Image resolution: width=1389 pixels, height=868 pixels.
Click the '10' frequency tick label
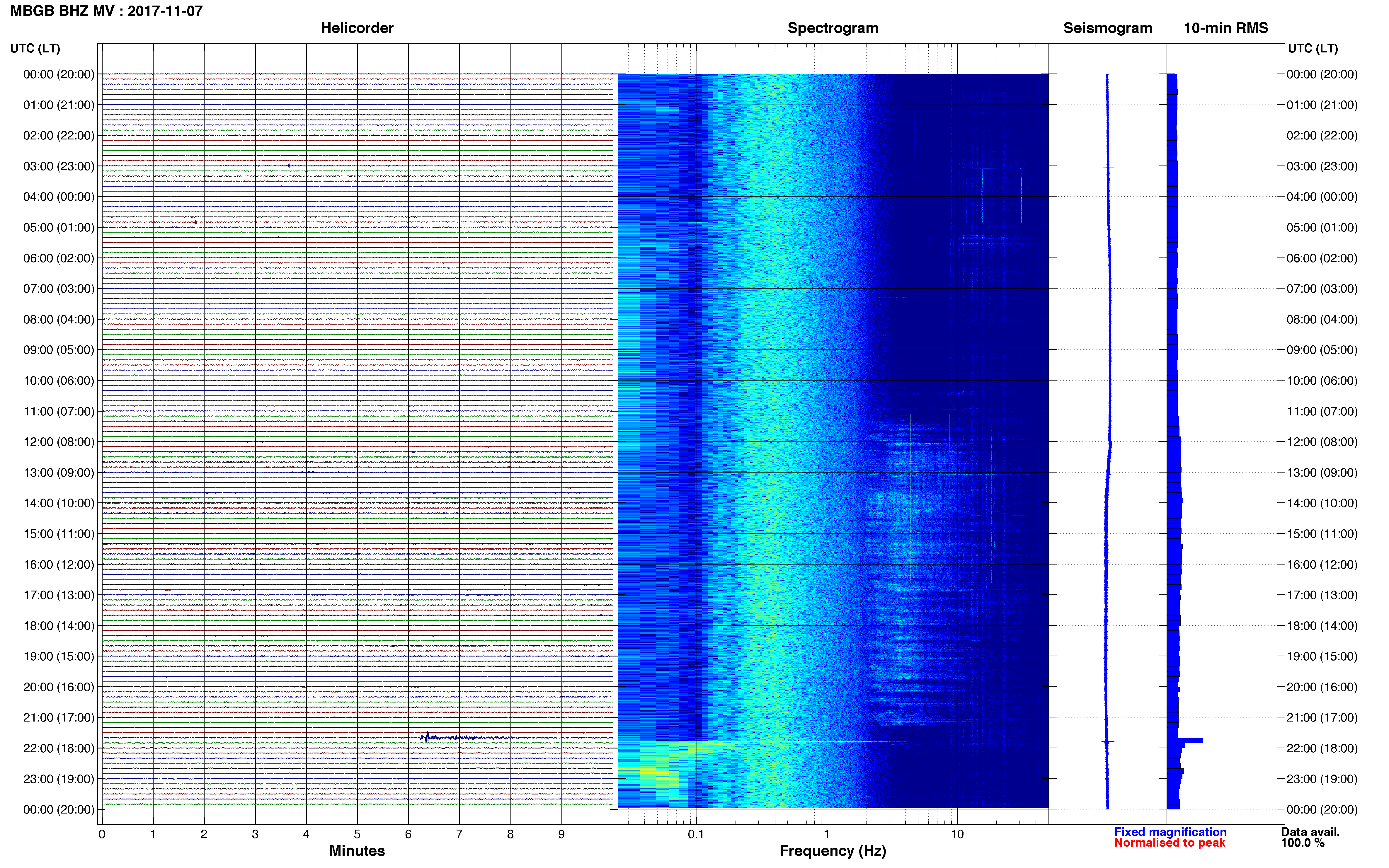click(957, 834)
